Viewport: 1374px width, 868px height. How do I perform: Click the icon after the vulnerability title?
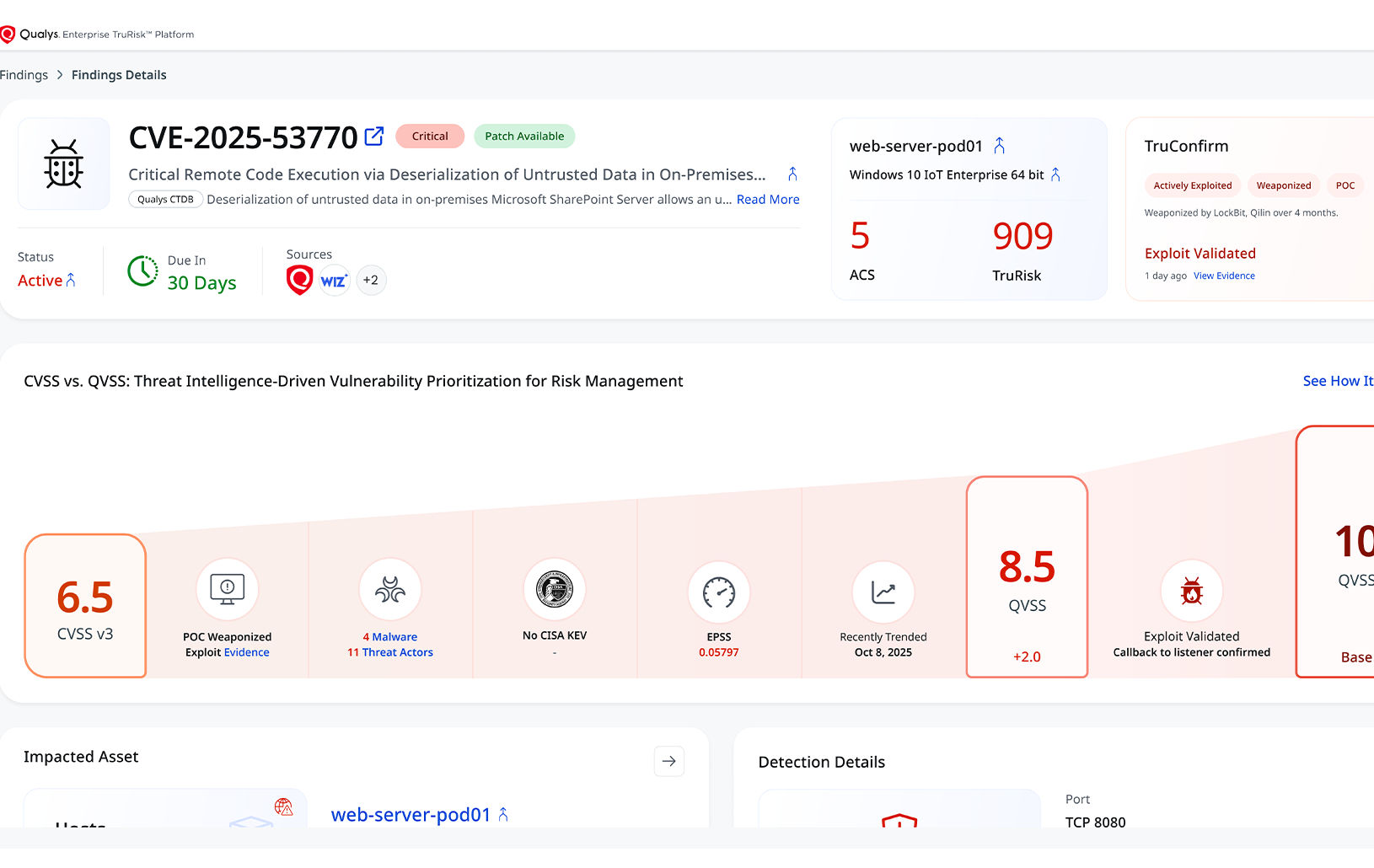coord(792,174)
